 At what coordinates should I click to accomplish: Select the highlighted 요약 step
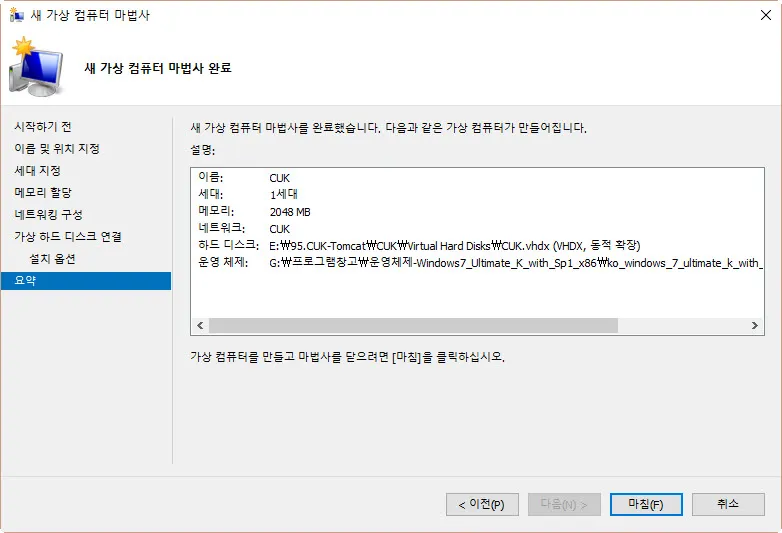86,281
